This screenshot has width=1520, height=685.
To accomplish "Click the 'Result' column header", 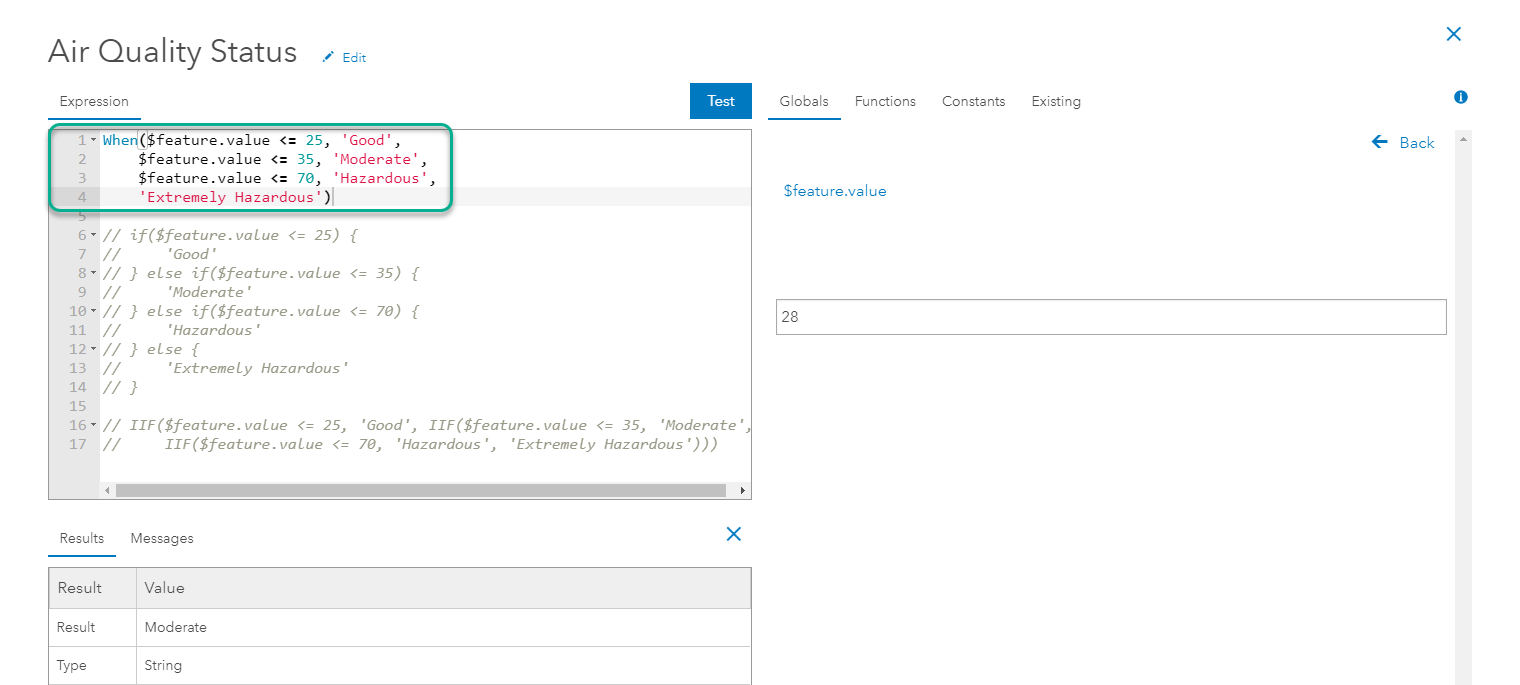I will click(x=93, y=588).
